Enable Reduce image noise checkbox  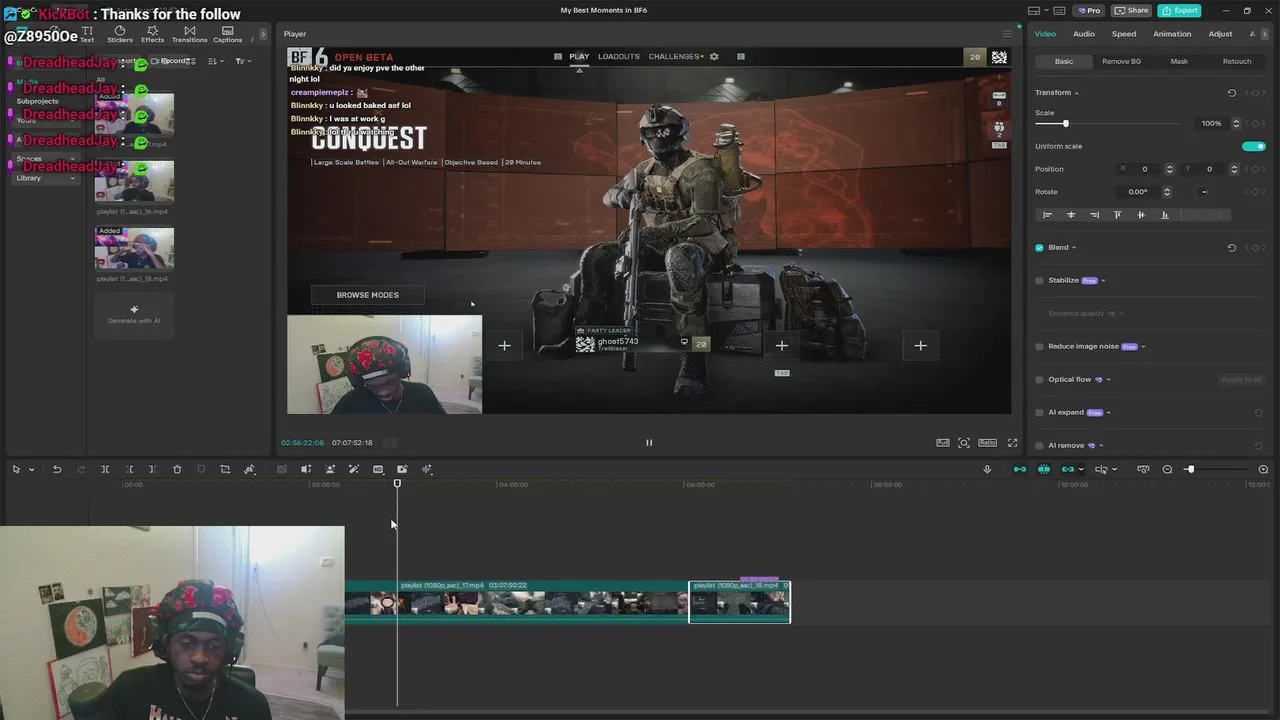(x=1040, y=347)
